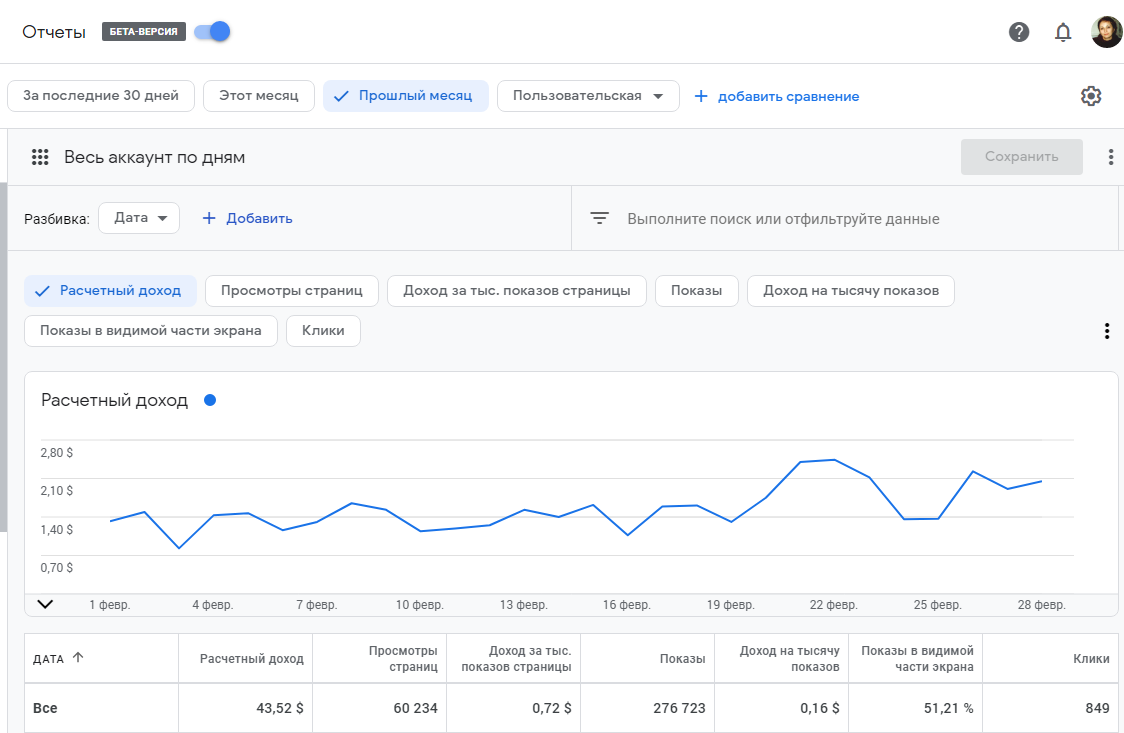Screen dimensions: 1124x733
Task: Expand the Дата breakdown dropdown
Action: pos(139,218)
